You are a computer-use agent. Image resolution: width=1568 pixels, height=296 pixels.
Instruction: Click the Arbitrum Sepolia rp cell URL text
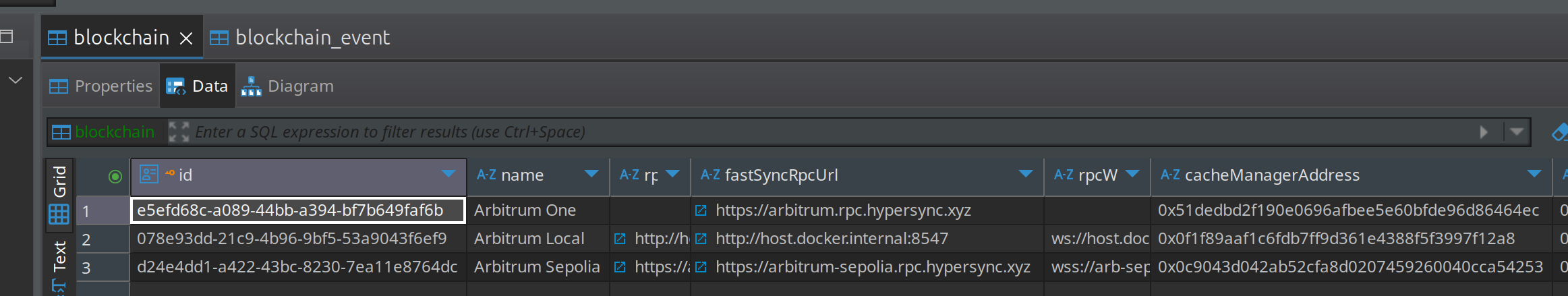[661, 267]
